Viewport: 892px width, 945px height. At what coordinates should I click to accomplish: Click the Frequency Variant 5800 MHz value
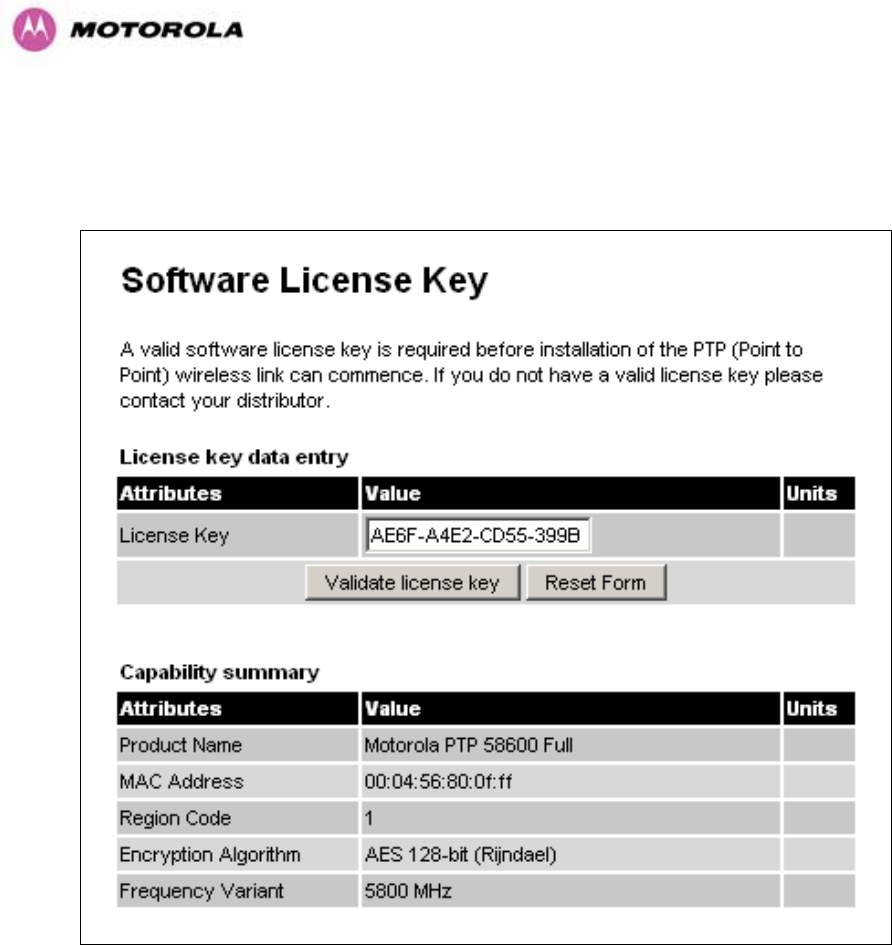[408, 891]
